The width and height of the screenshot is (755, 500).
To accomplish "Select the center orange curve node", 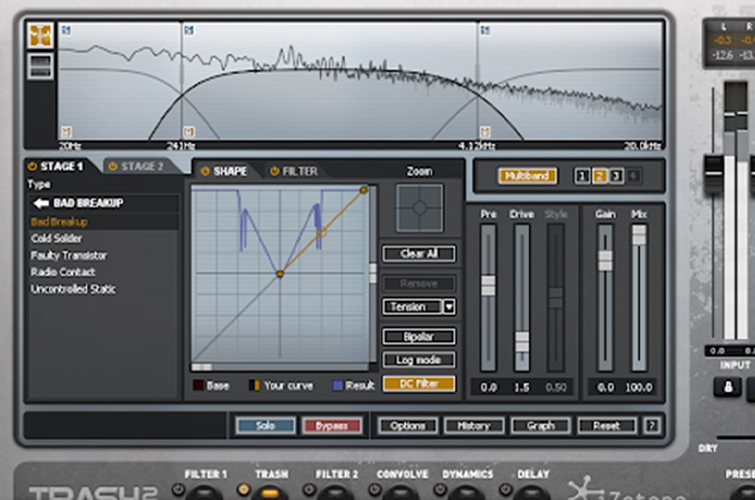I will pos(280,274).
